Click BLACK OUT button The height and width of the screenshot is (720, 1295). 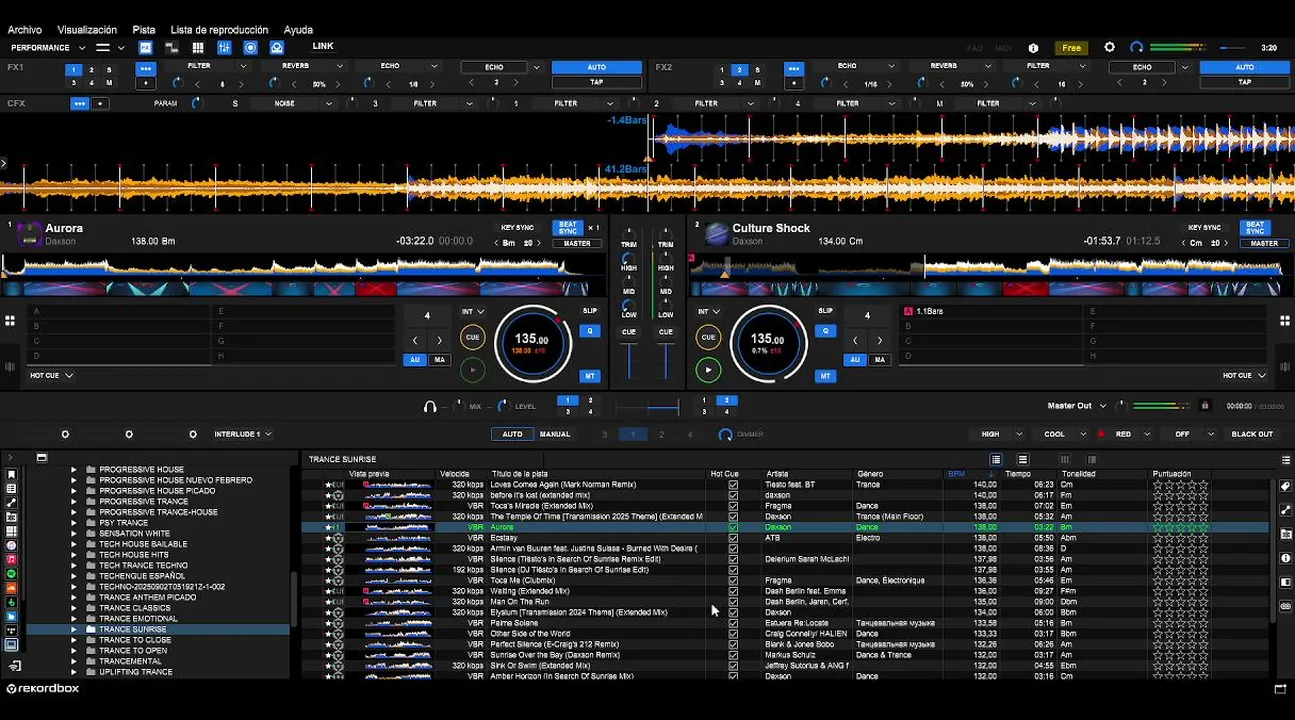[x=1252, y=434]
